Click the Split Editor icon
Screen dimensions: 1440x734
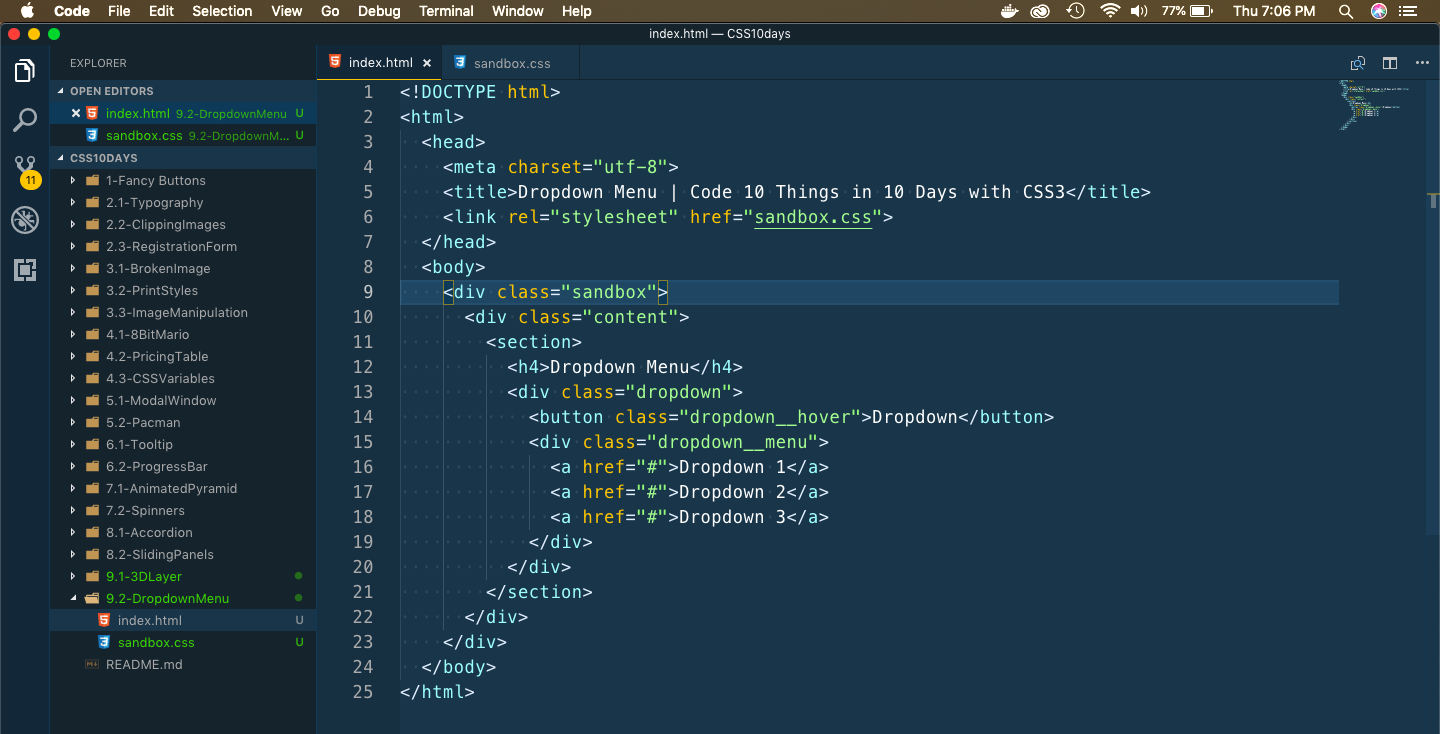(1390, 63)
